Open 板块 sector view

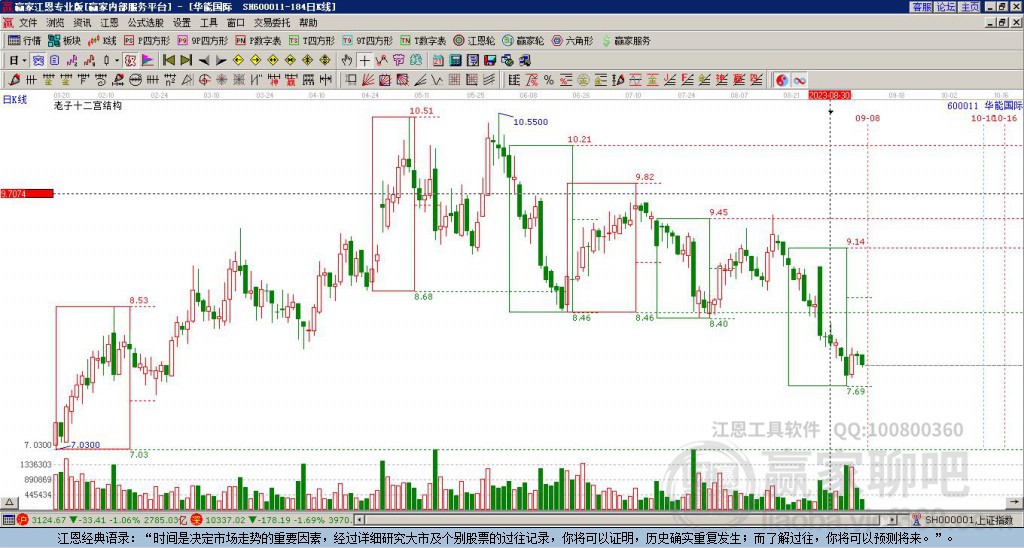(65, 40)
